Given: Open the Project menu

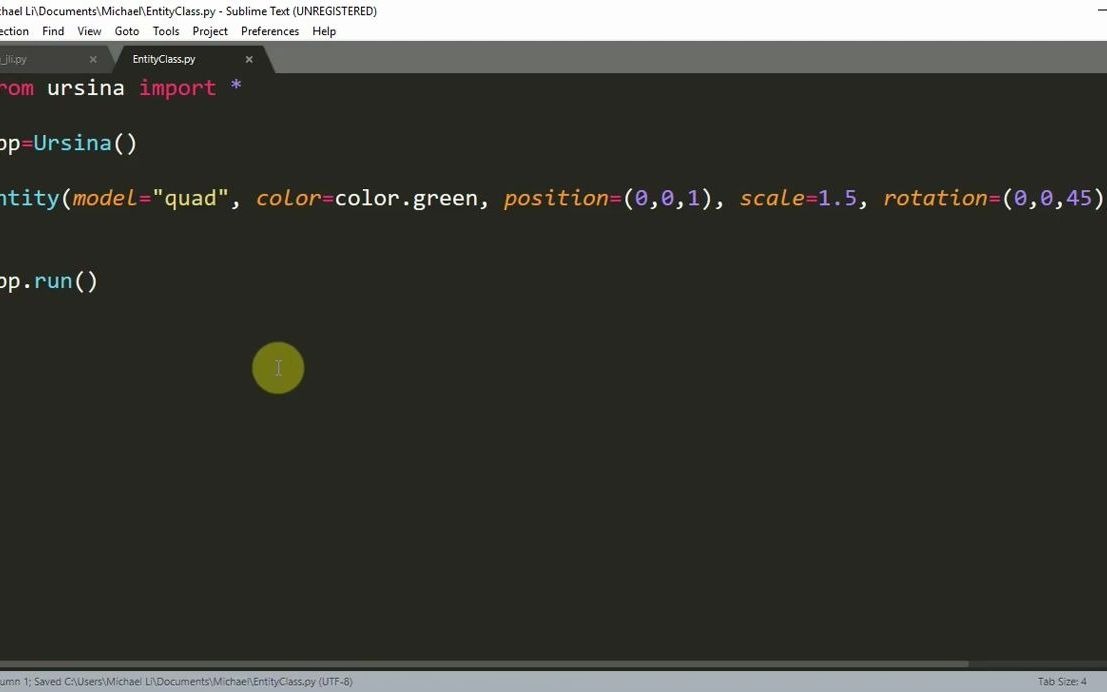Looking at the screenshot, I should click(x=209, y=31).
